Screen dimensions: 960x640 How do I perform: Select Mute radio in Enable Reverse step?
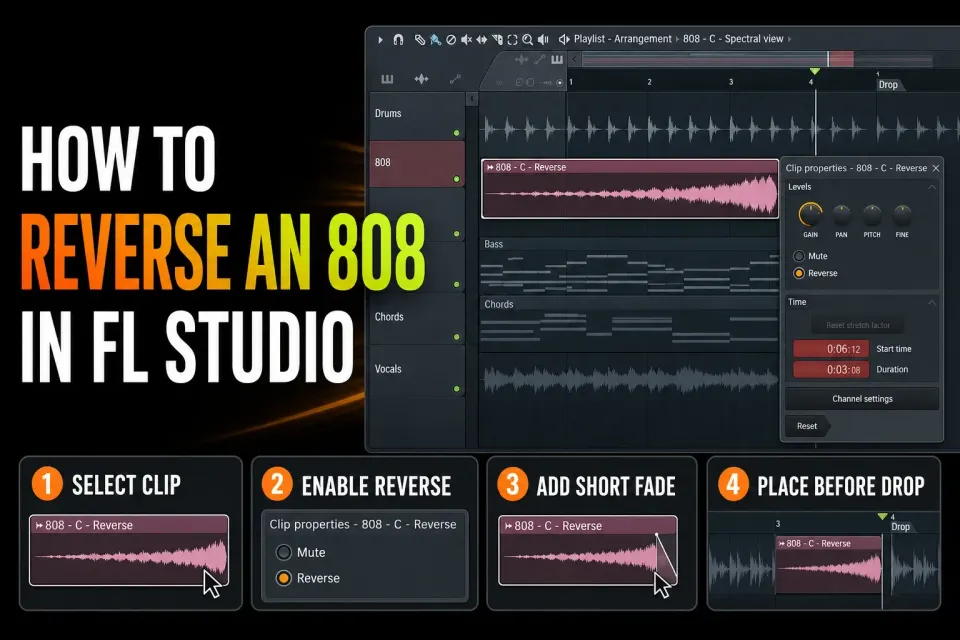pos(283,552)
